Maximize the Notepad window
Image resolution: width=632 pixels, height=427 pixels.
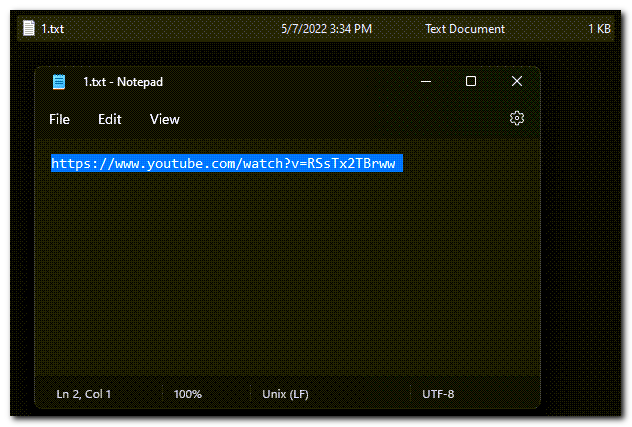(471, 81)
